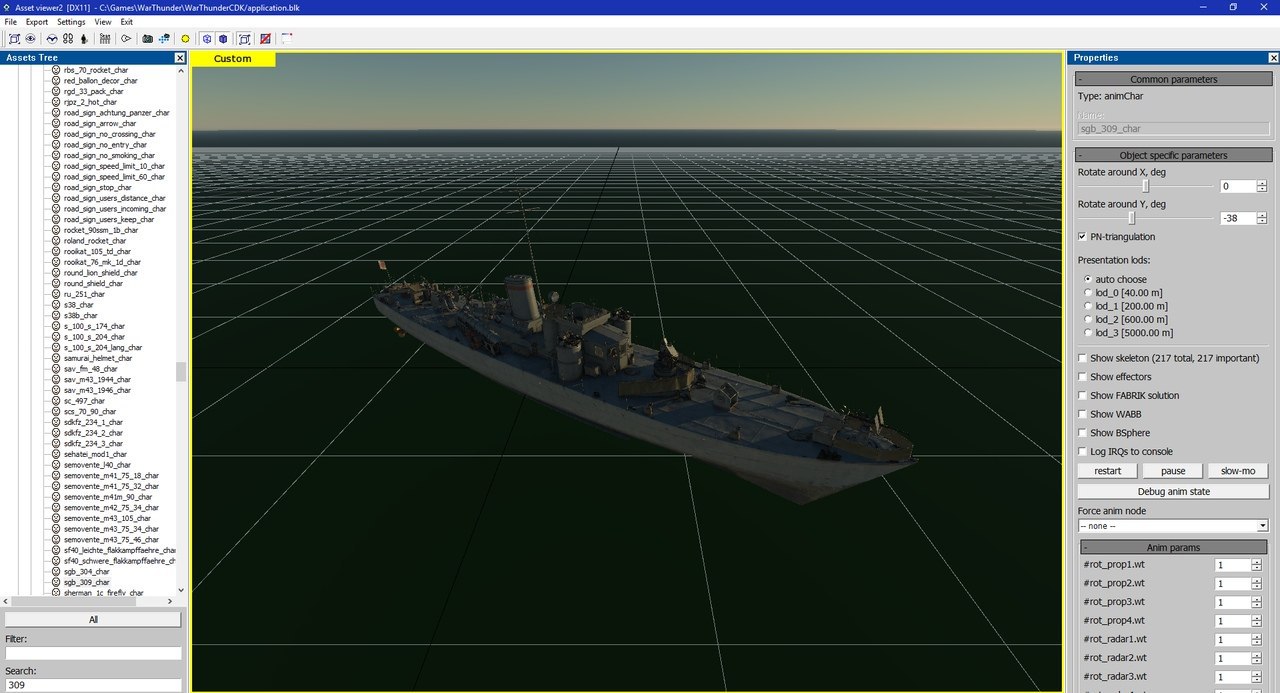Click the zoom-extents frame icon at toolbar start
This screenshot has height=693, width=1280.
click(x=15, y=39)
